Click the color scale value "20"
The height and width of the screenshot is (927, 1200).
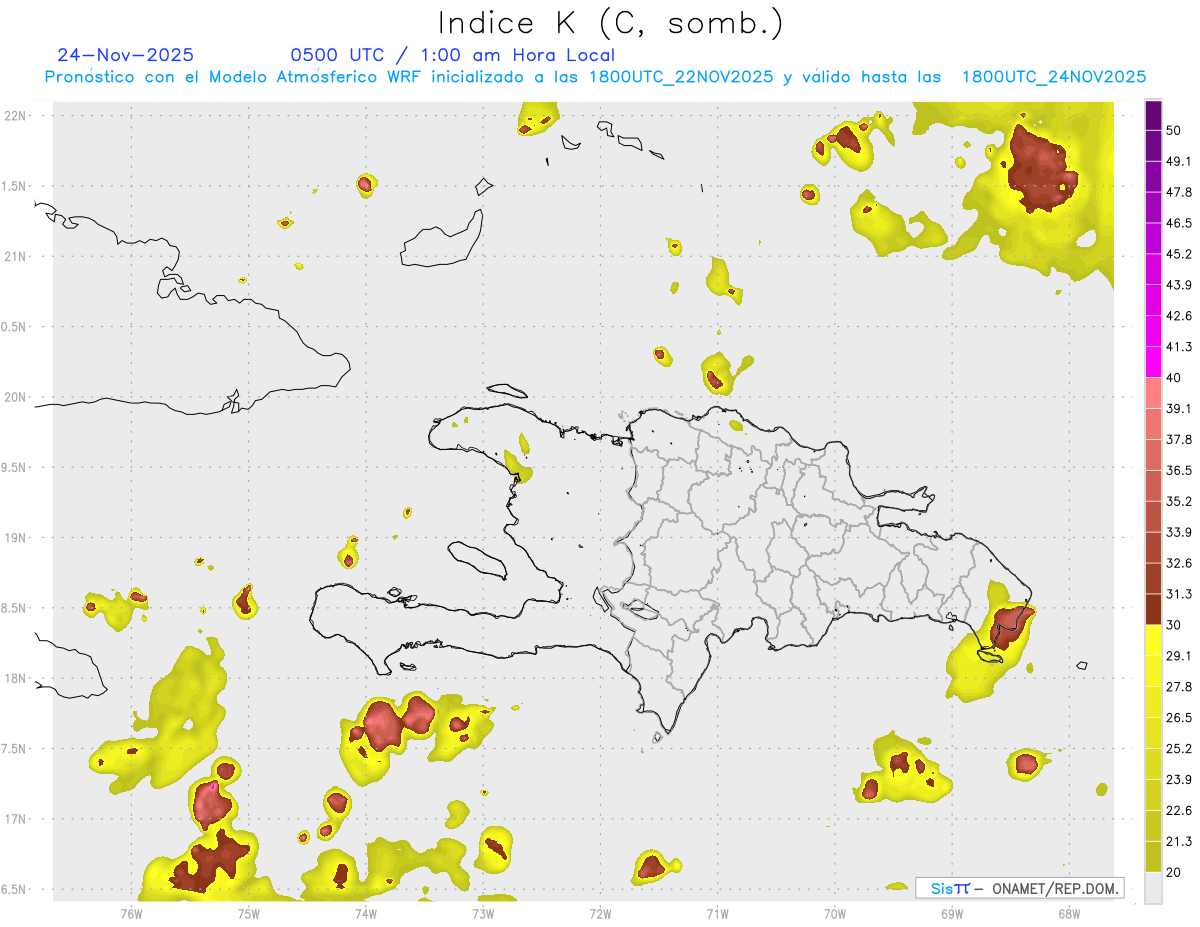pyautogui.click(x=1175, y=872)
